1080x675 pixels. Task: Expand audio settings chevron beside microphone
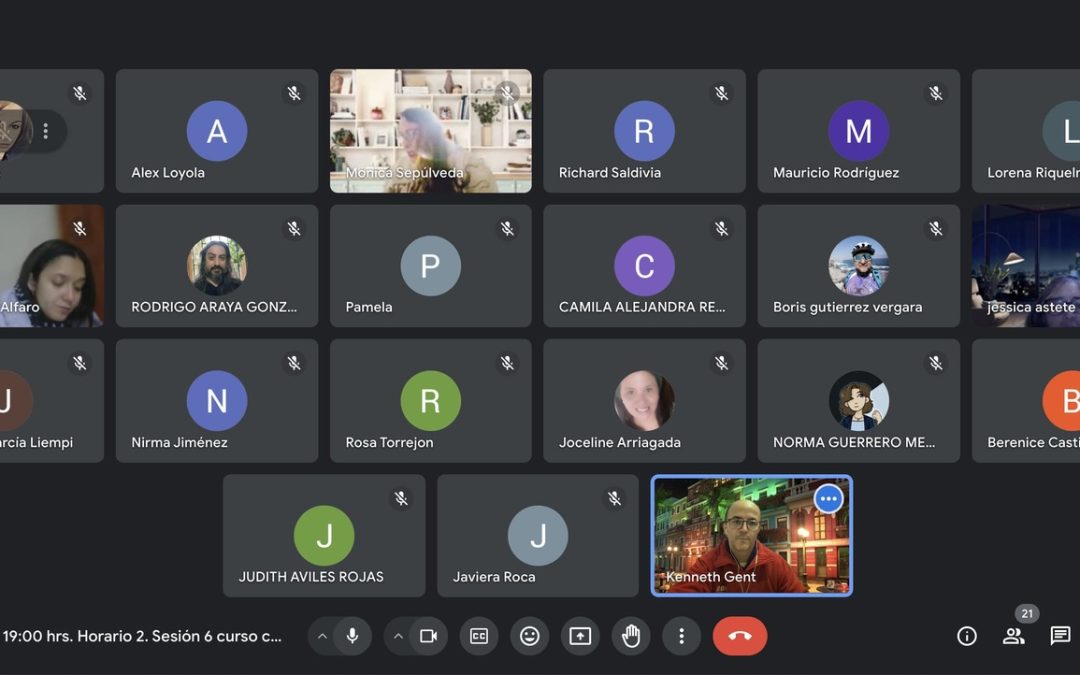pyautogui.click(x=322, y=636)
